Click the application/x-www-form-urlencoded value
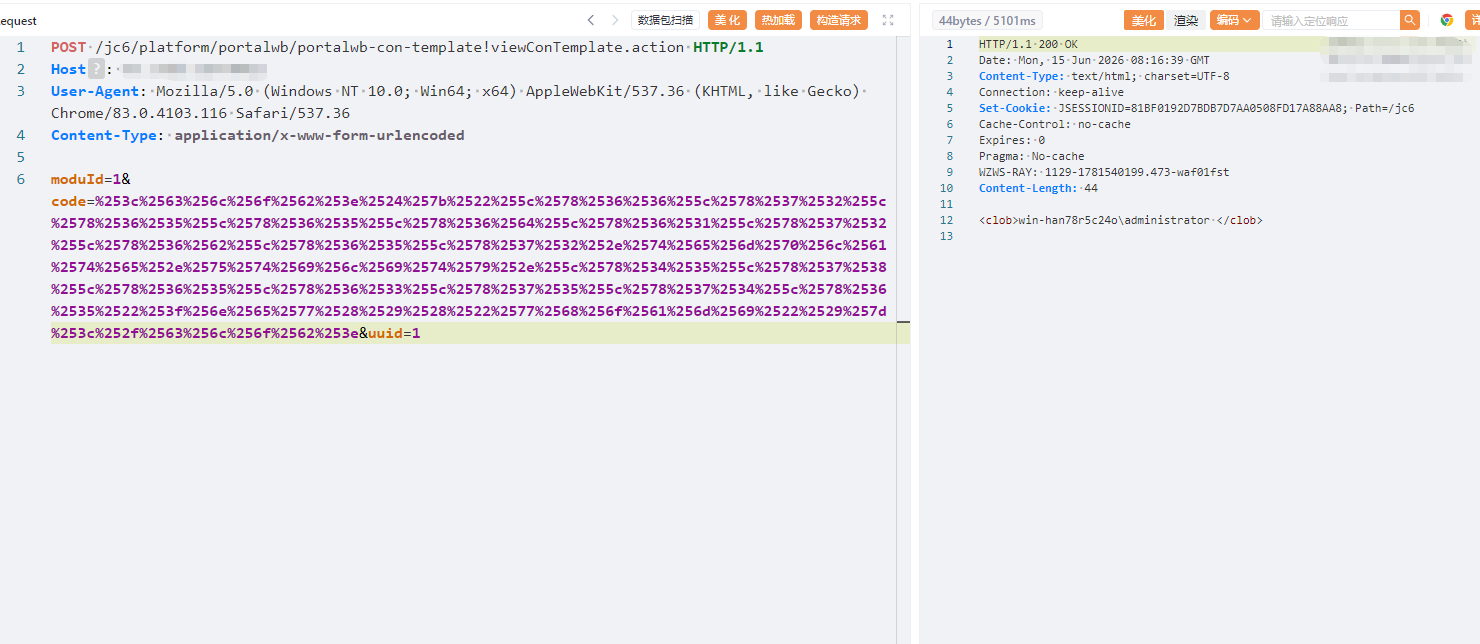The width and height of the screenshot is (1480, 644). [319, 135]
